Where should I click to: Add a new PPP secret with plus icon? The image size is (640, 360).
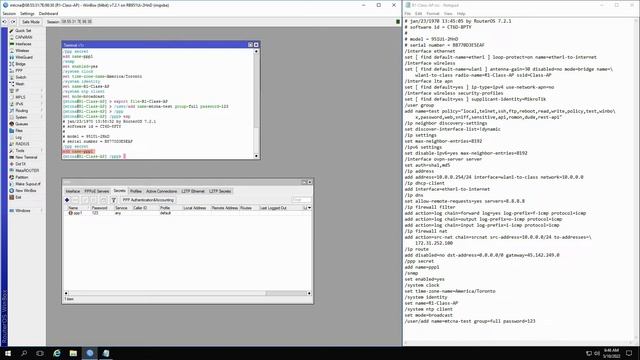coord(67,200)
